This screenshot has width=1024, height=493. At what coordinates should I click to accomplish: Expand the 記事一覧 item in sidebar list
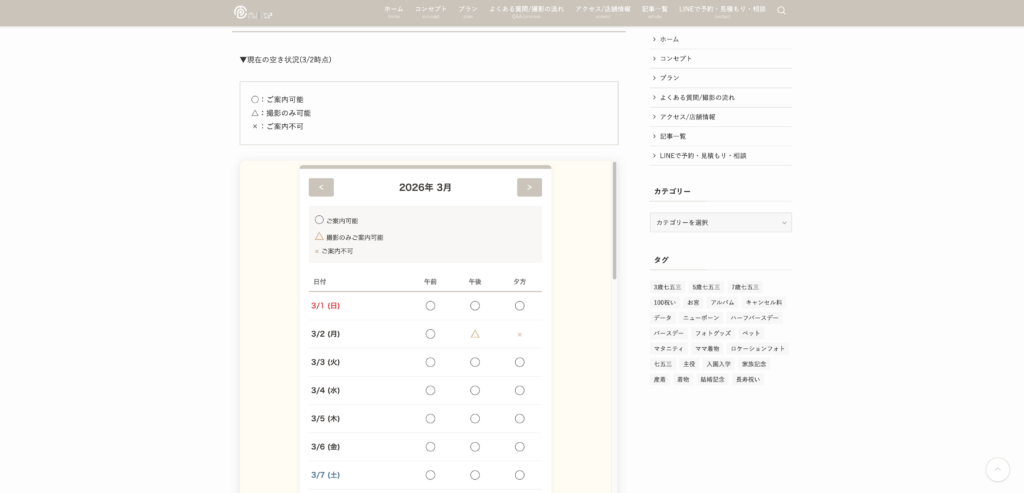[x=672, y=136]
